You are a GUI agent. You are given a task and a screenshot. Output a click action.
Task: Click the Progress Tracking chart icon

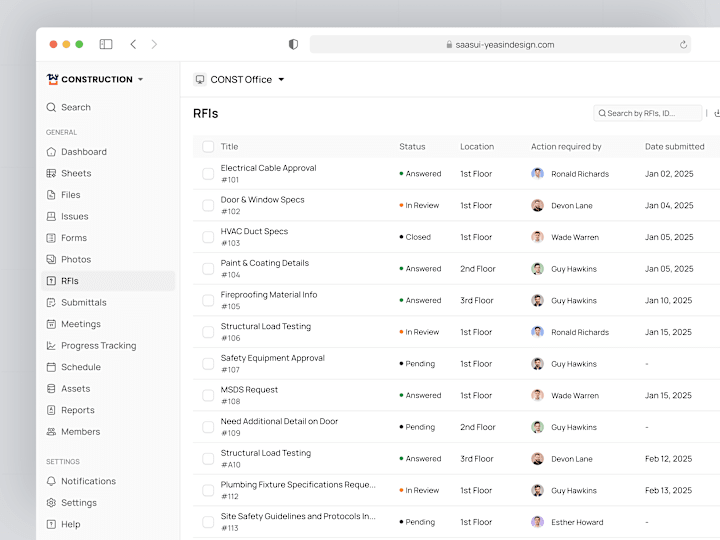[51, 346]
